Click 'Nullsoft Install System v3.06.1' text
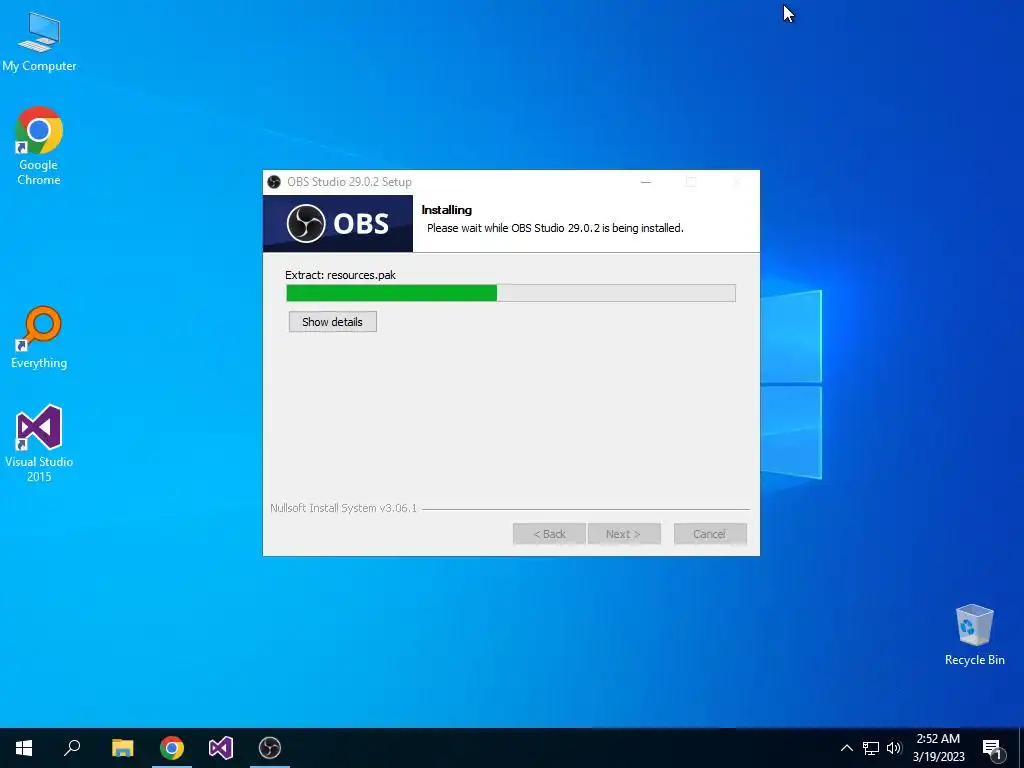This screenshot has height=768, width=1024. coord(344,508)
